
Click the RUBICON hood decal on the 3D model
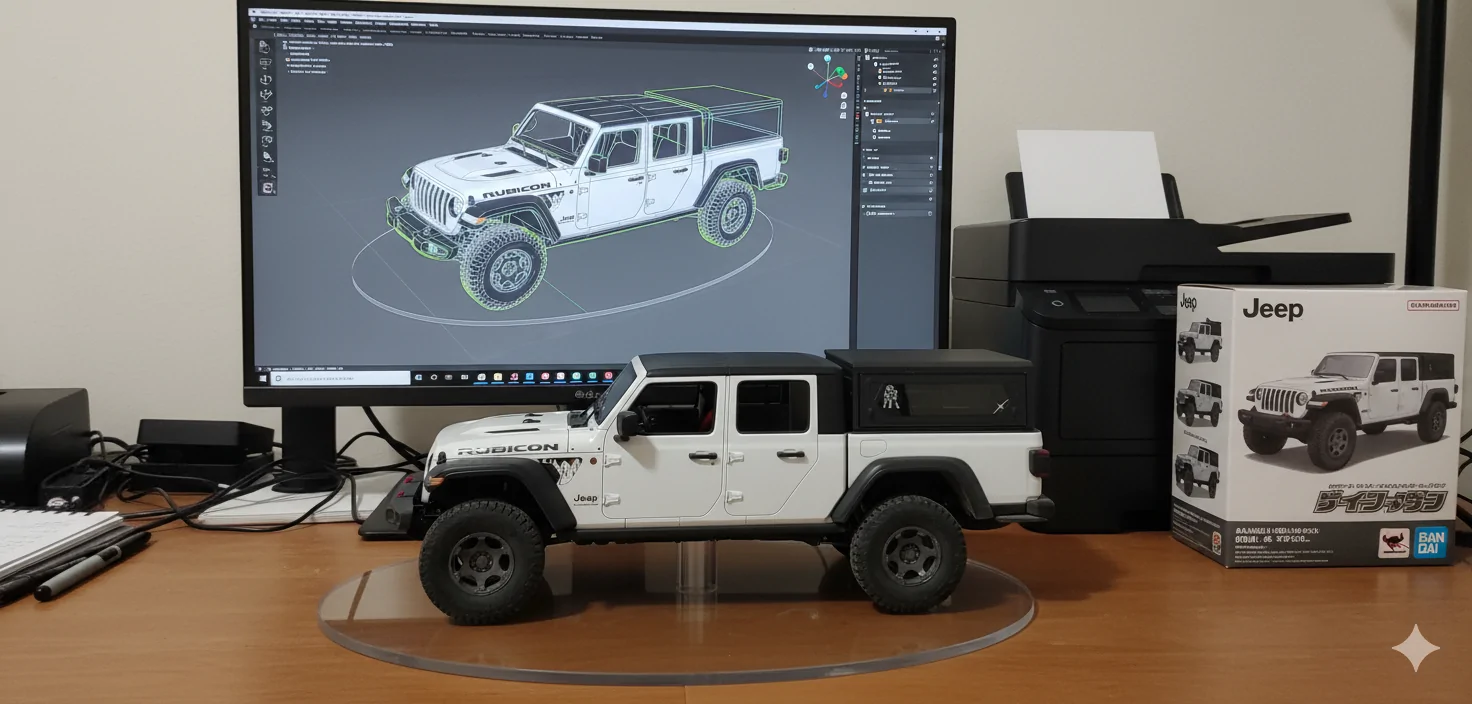[x=516, y=190]
